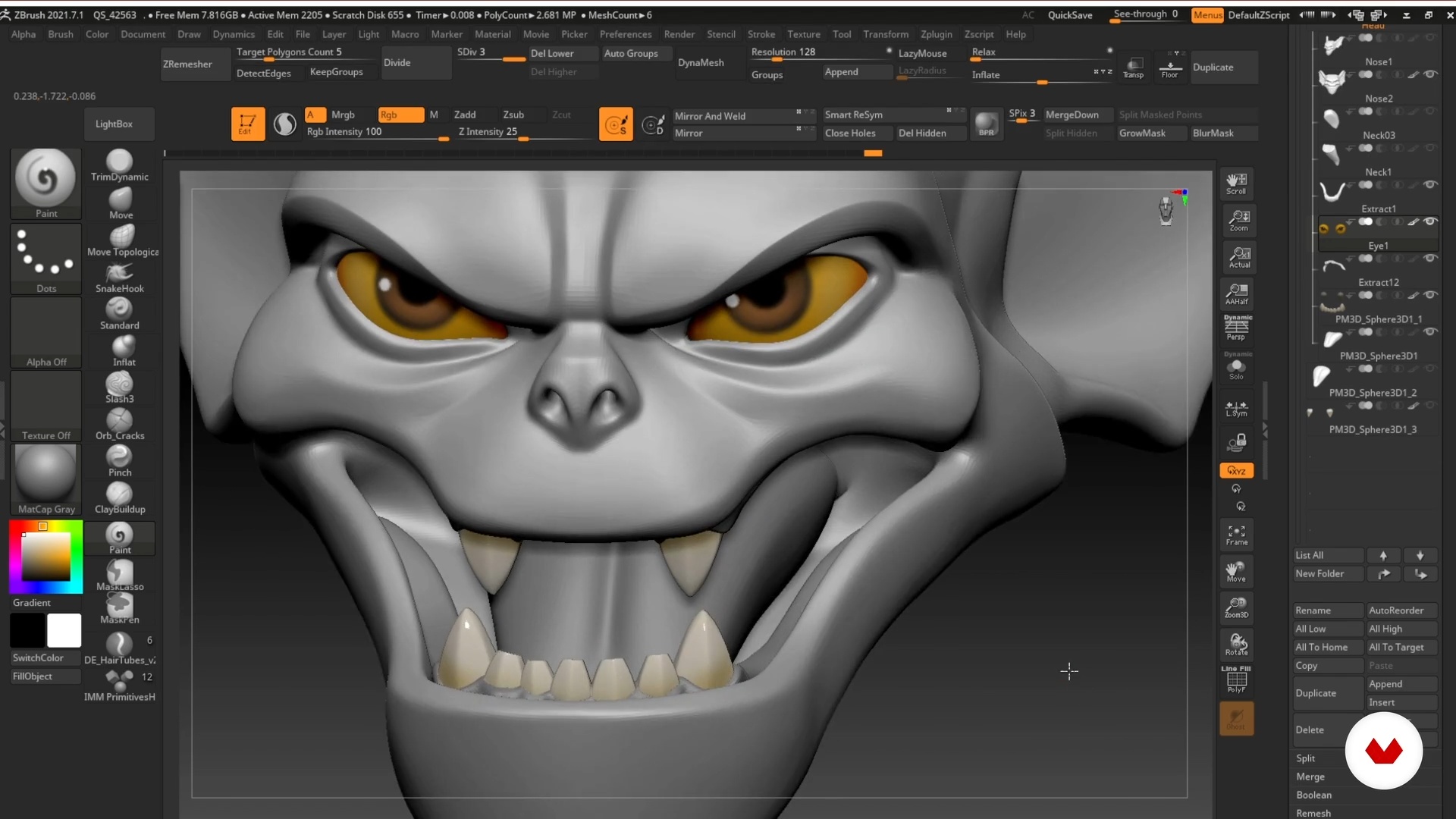Open the Dots stroke selector

tap(45, 259)
